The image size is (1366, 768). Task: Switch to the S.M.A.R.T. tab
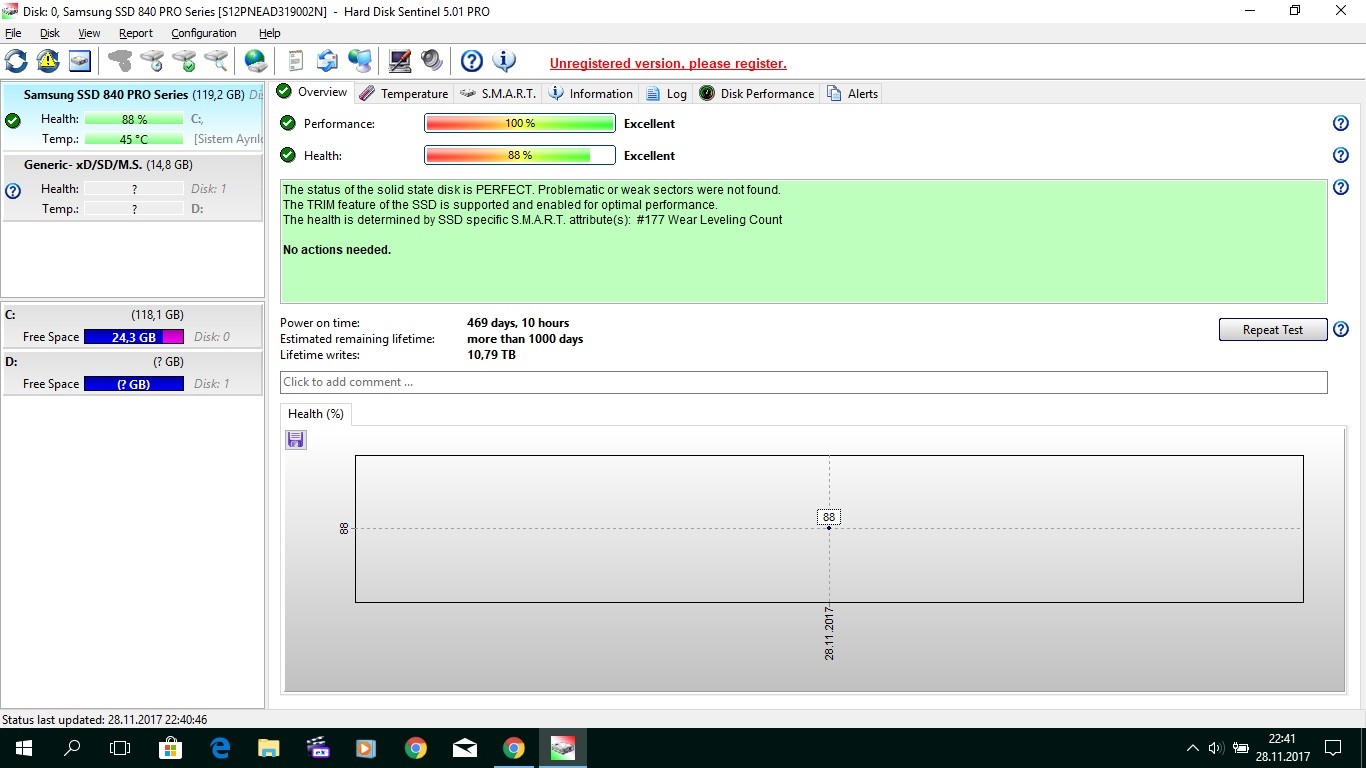(498, 94)
